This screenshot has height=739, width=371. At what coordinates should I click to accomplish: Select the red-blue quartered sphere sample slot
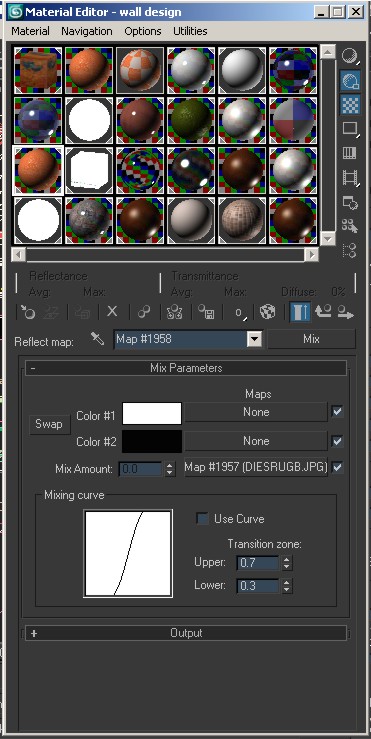click(x=293, y=120)
